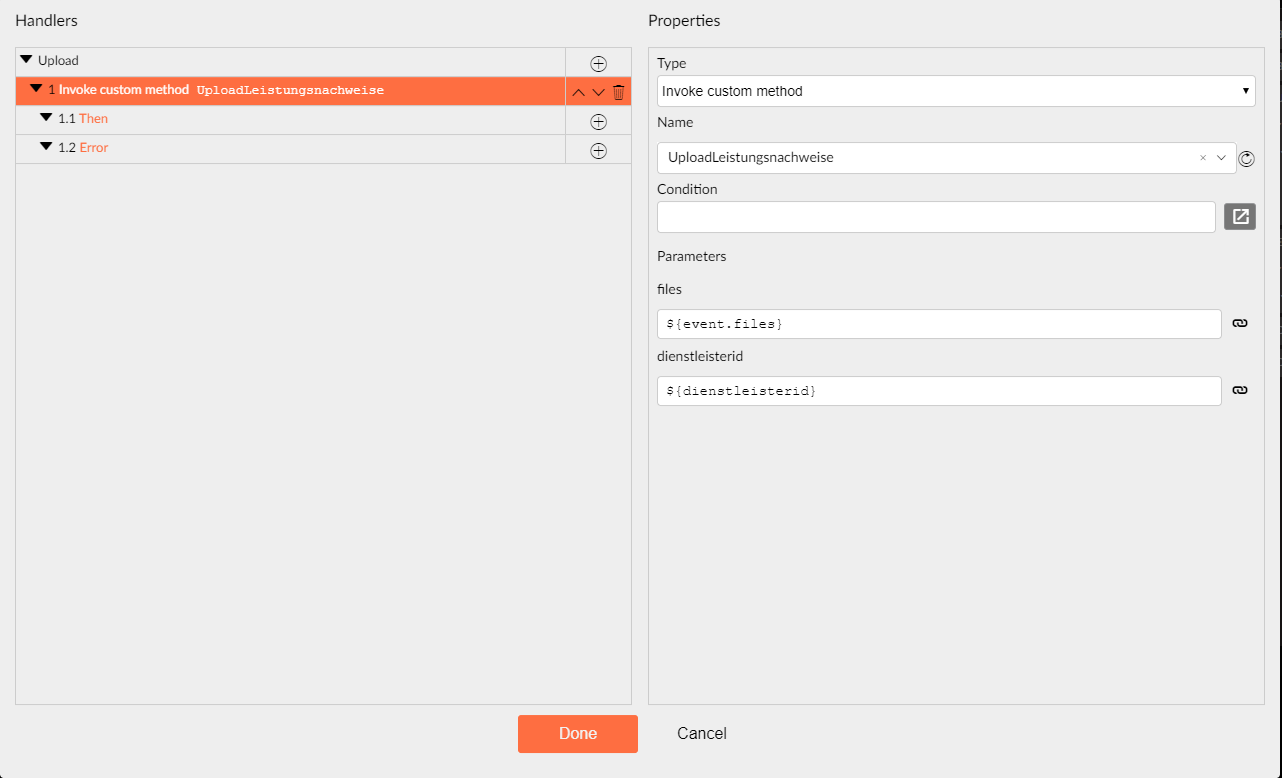Add handler under 1.2 Error
Screen dimensions: 1282x778
click(598, 150)
